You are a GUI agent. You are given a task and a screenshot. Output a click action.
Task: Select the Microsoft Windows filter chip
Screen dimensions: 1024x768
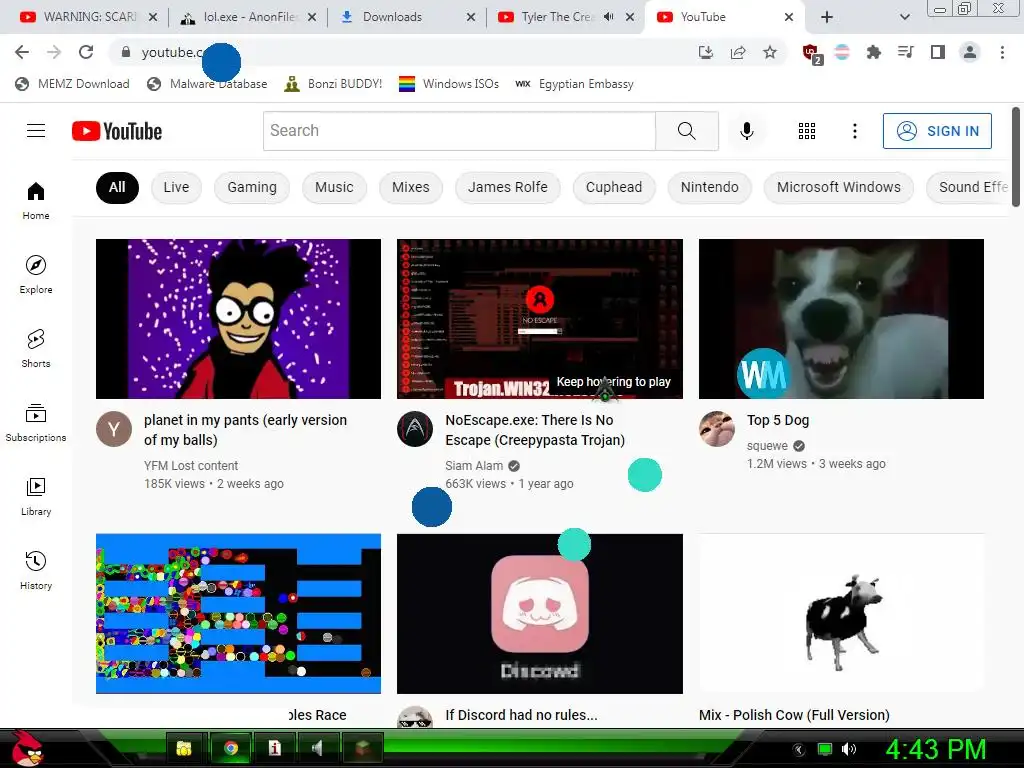pos(839,187)
